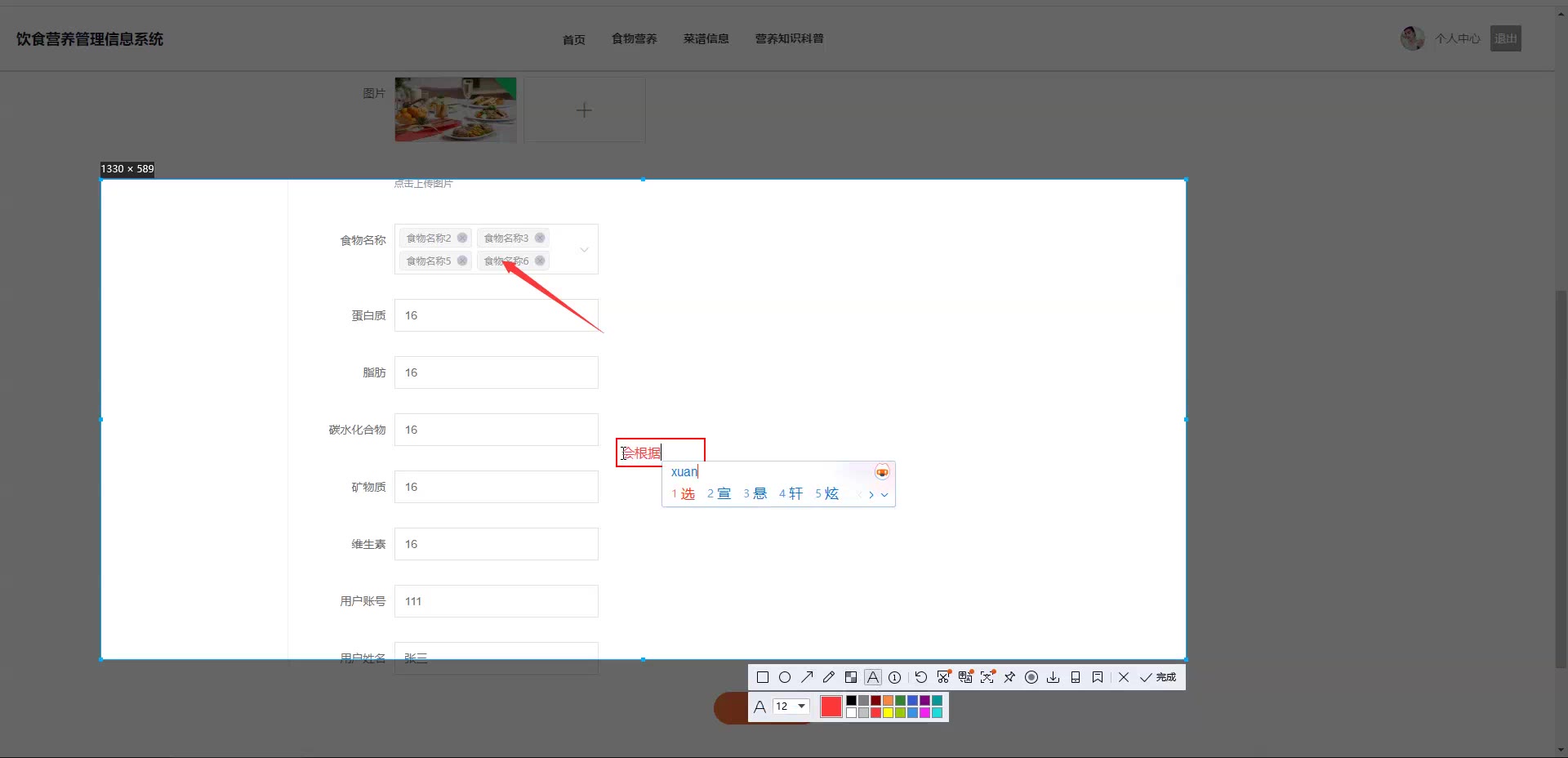Pick the black color swatch

[x=851, y=701]
